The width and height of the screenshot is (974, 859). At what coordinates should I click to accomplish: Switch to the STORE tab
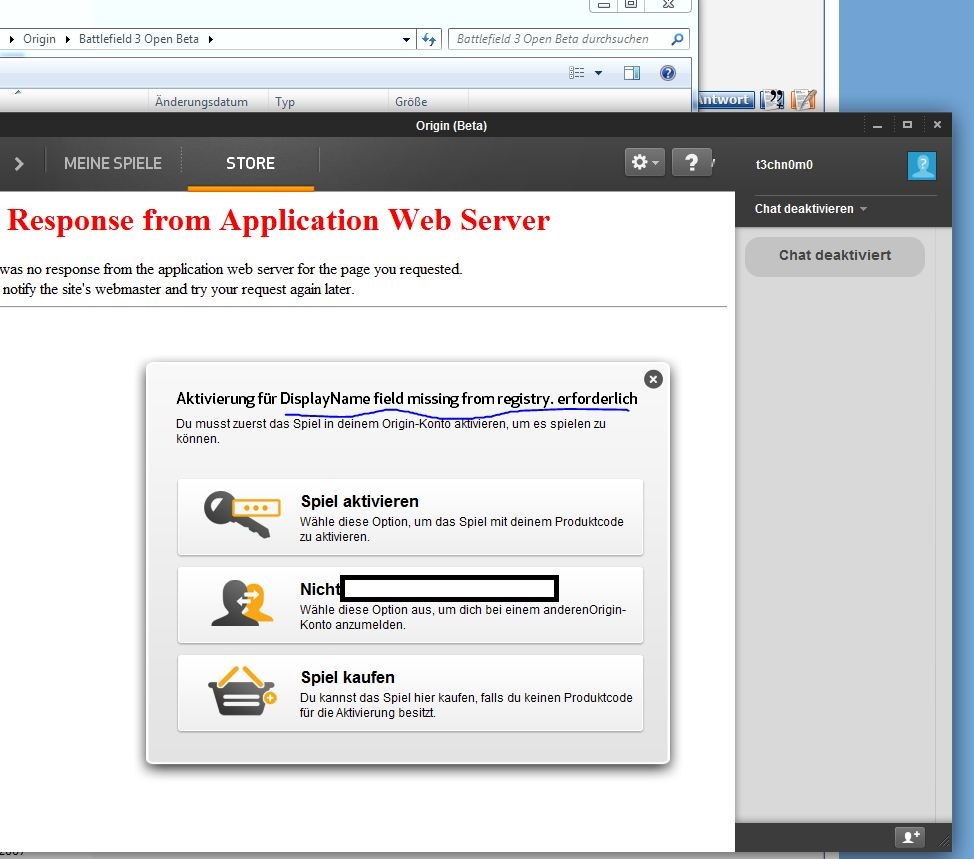pos(250,163)
